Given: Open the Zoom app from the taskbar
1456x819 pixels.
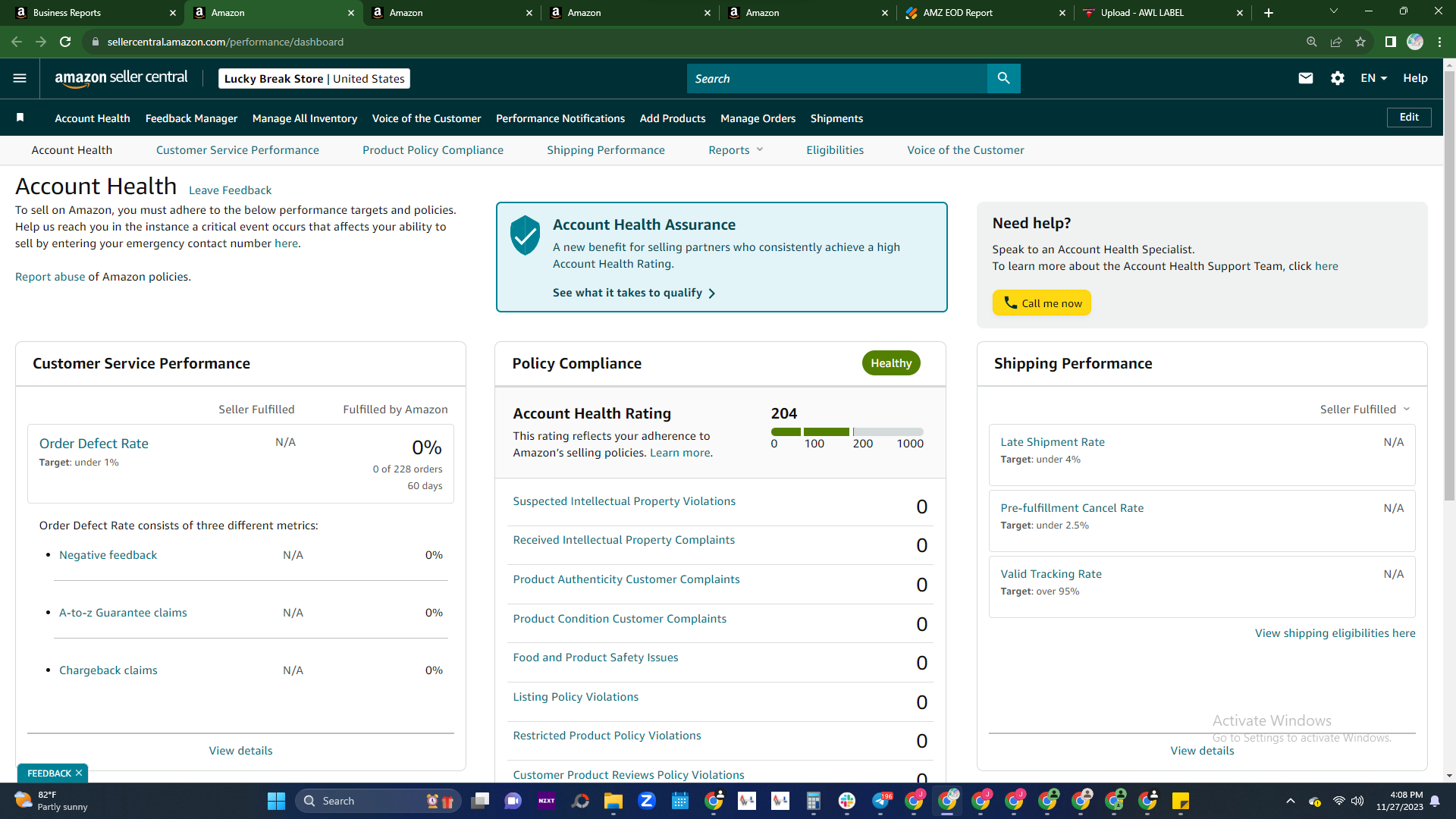Looking at the screenshot, I should (x=647, y=801).
